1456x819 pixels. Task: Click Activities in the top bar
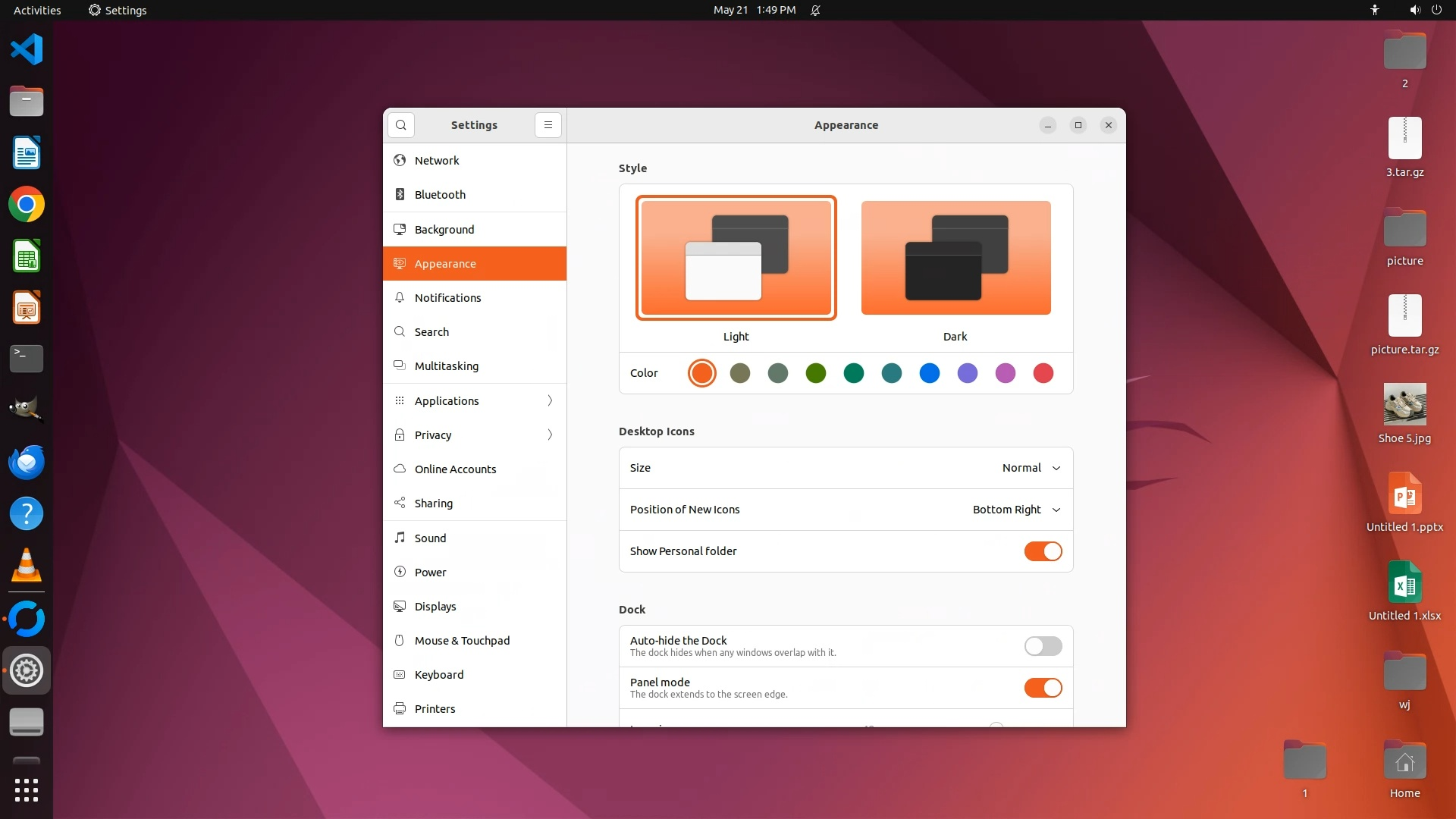click(37, 10)
